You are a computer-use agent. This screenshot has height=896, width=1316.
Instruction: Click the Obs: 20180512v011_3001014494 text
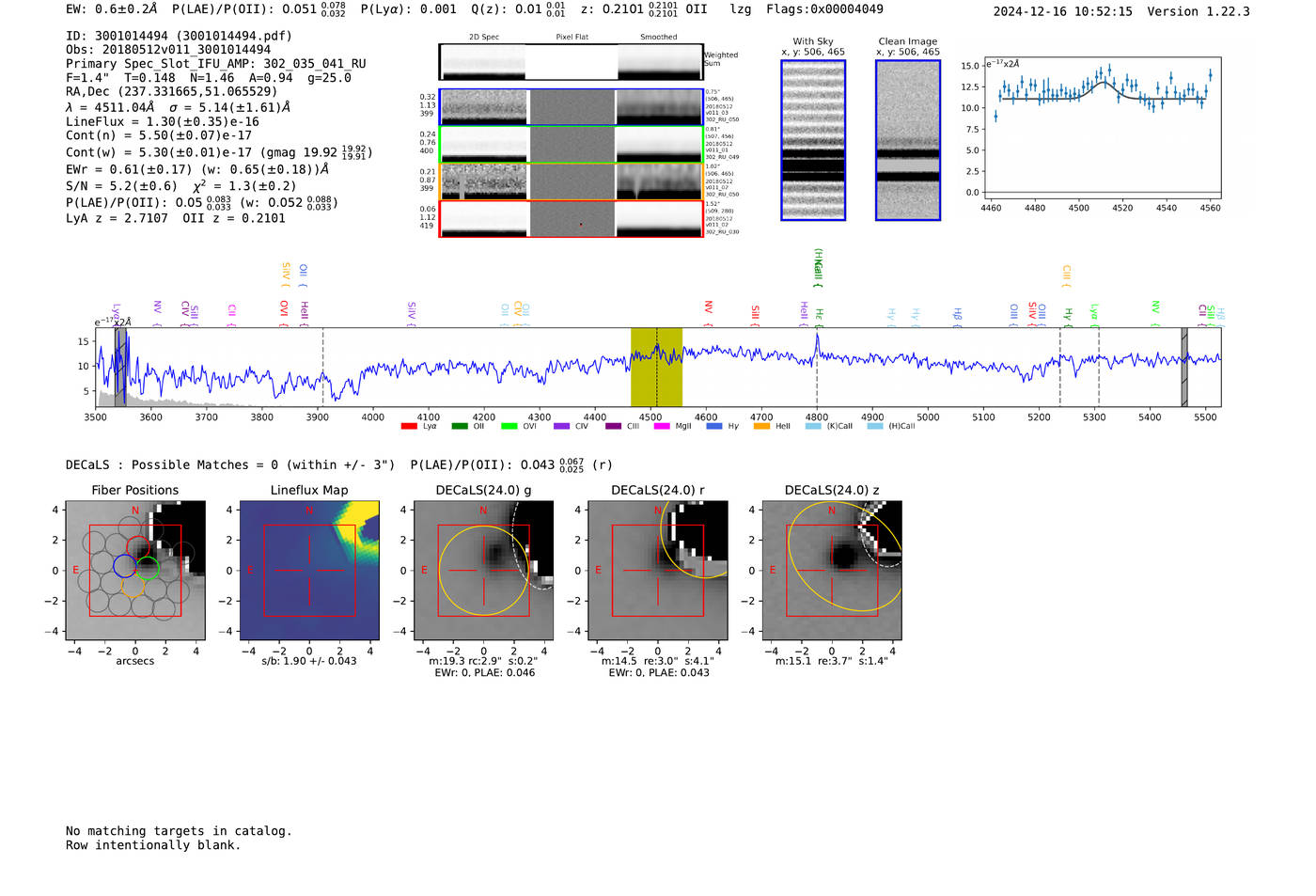tap(168, 50)
